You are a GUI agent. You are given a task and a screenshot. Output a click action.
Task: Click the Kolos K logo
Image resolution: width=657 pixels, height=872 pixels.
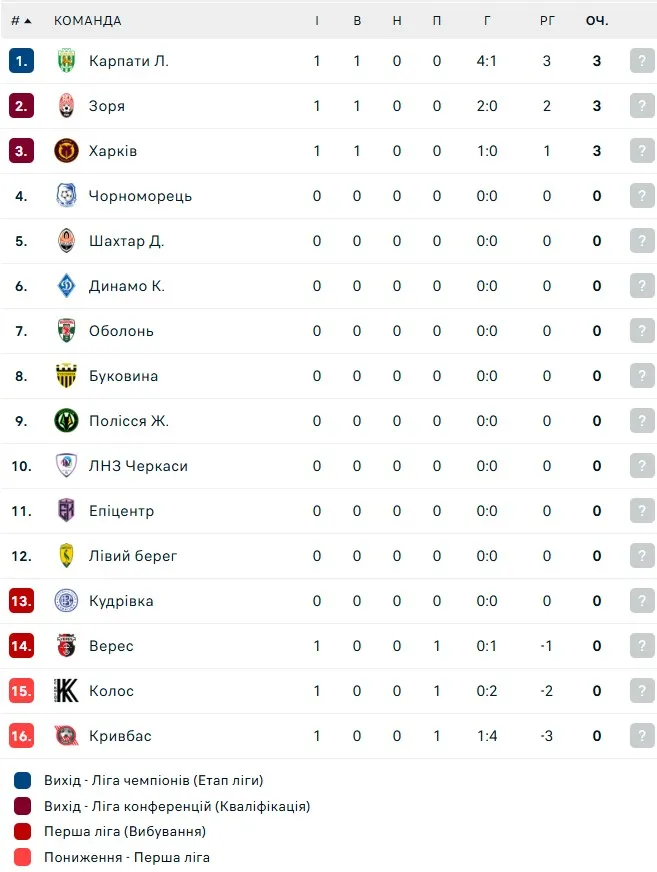(x=66, y=691)
